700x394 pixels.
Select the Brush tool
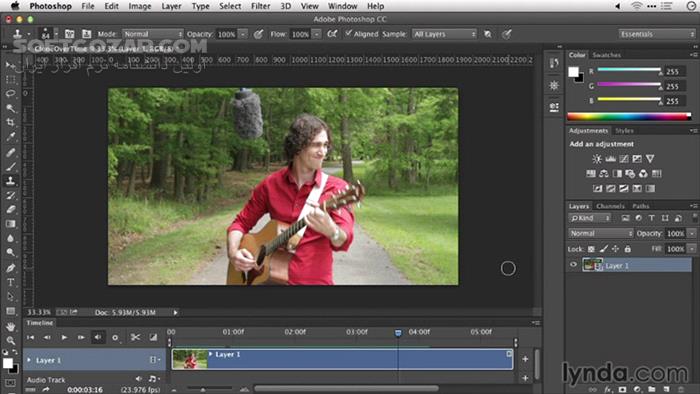click(x=10, y=166)
